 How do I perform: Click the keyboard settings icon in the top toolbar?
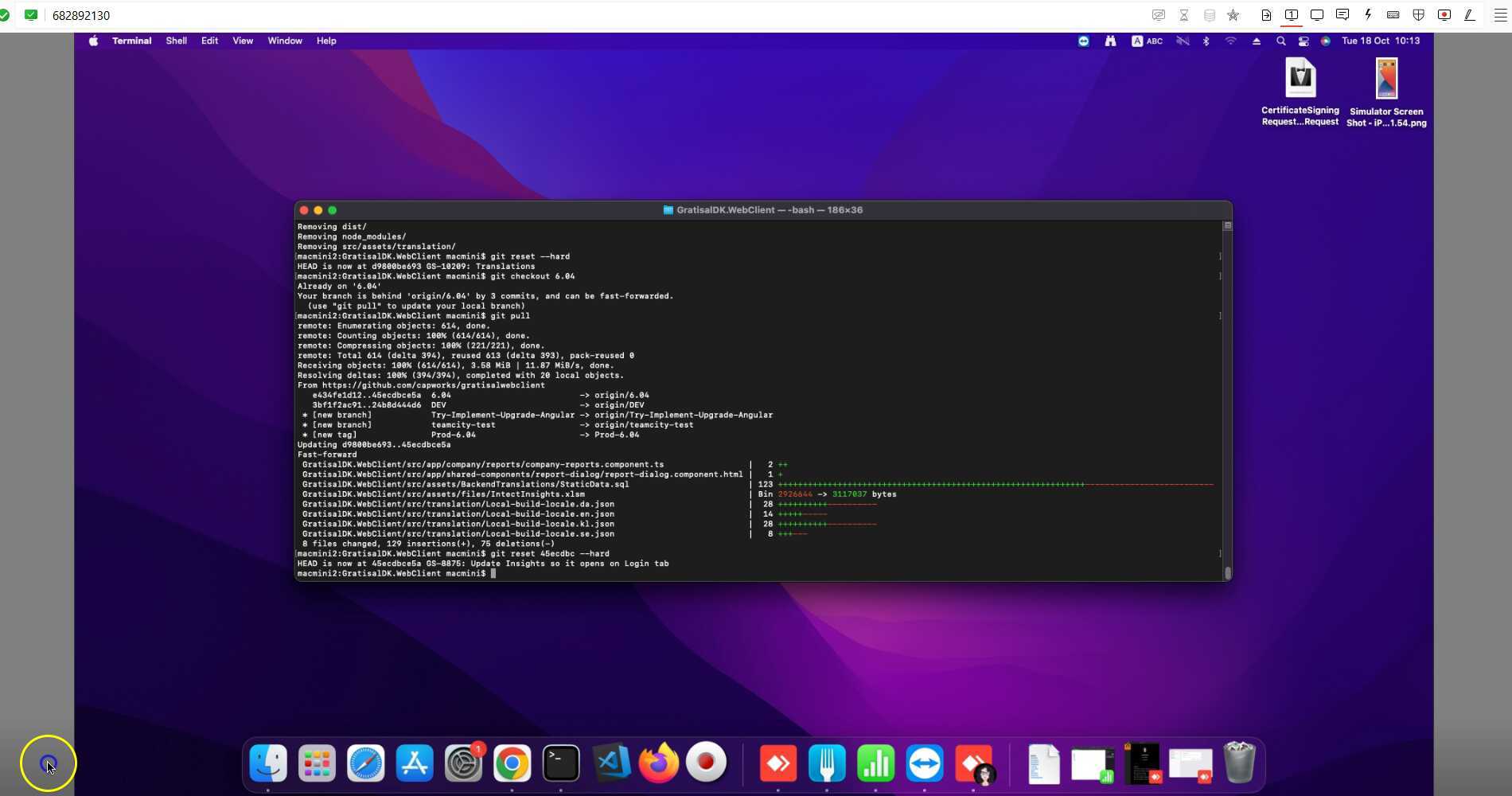click(x=1393, y=14)
